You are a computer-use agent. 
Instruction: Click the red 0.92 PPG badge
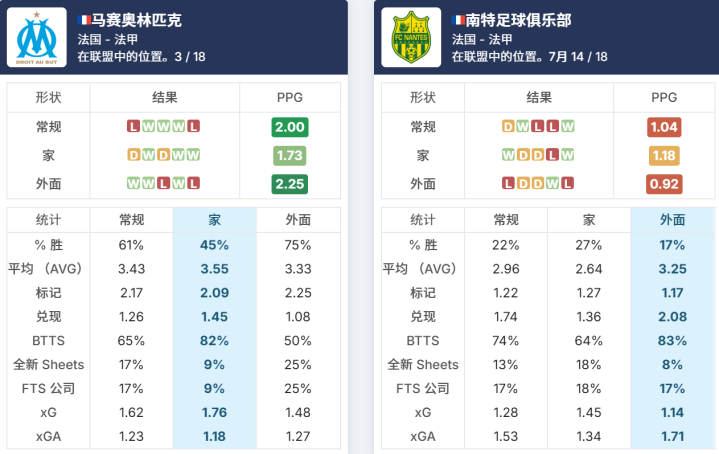pyautogui.click(x=664, y=184)
